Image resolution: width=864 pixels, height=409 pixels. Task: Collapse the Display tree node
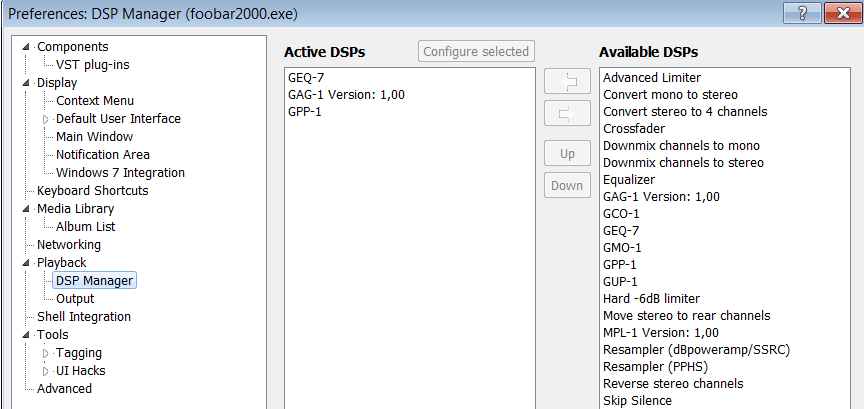[x=26, y=83]
